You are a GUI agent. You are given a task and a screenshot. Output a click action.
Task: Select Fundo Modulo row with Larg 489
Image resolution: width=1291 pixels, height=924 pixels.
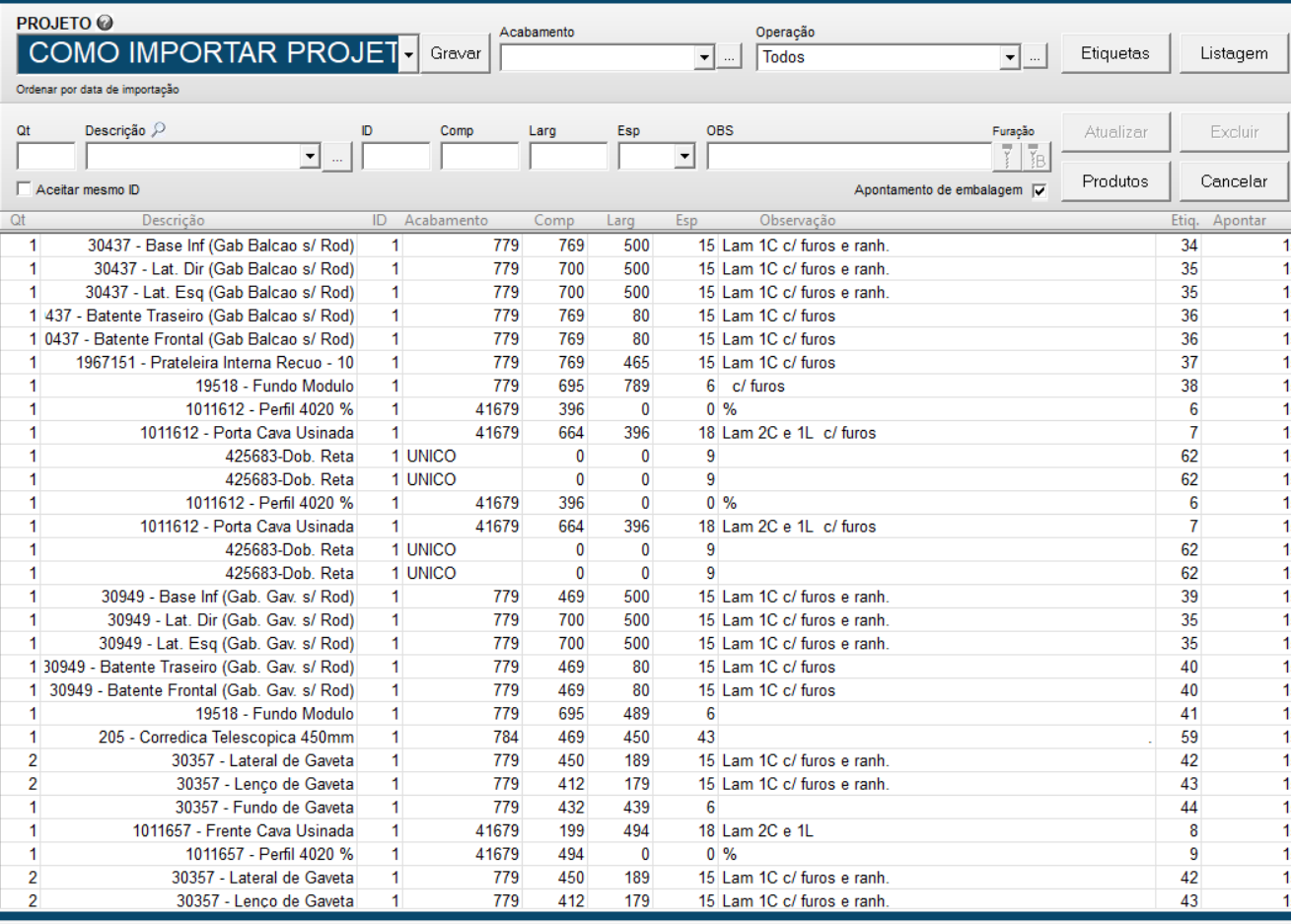tap(645, 714)
